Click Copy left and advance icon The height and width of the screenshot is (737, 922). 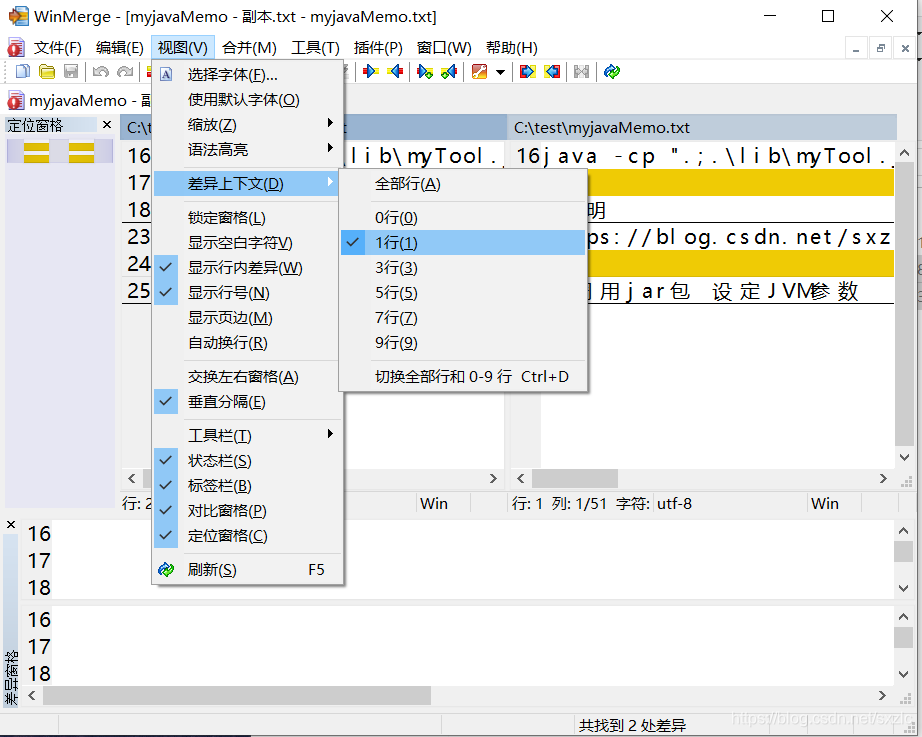pyautogui.click(x=449, y=72)
